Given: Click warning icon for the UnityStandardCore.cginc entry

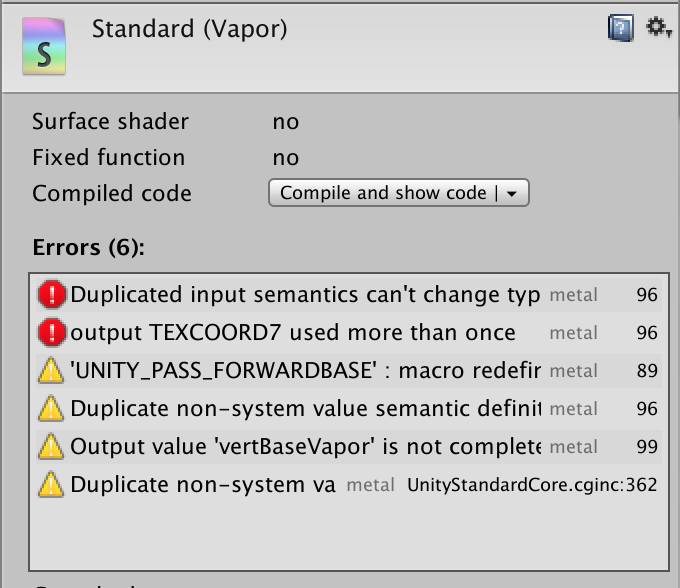Looking at the screenshot, I should click(x=51, y=486).
